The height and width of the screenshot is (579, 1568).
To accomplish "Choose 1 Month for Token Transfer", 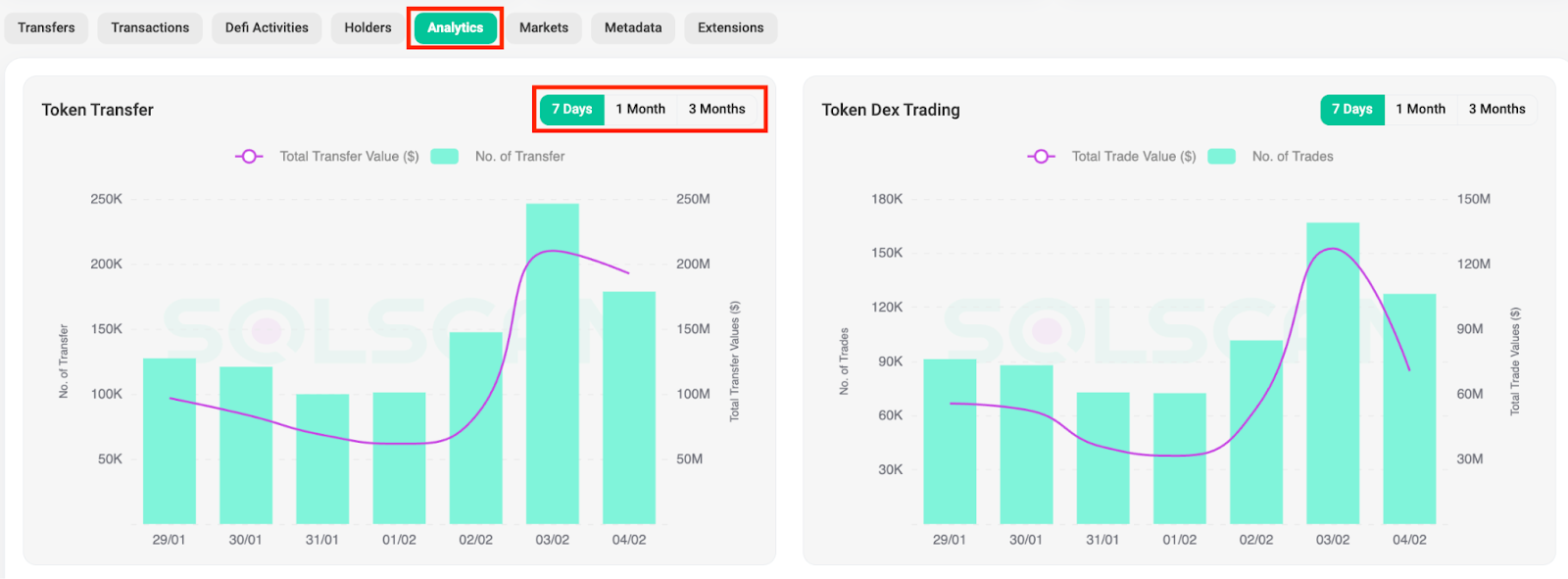I will pyautogui.click(x=640, y=109).
